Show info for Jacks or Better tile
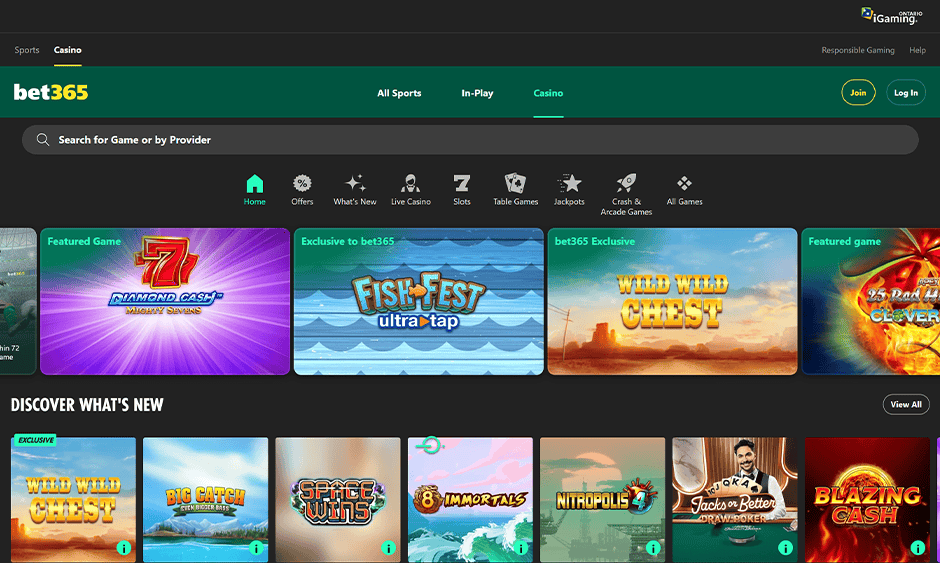 pos(785,547)
